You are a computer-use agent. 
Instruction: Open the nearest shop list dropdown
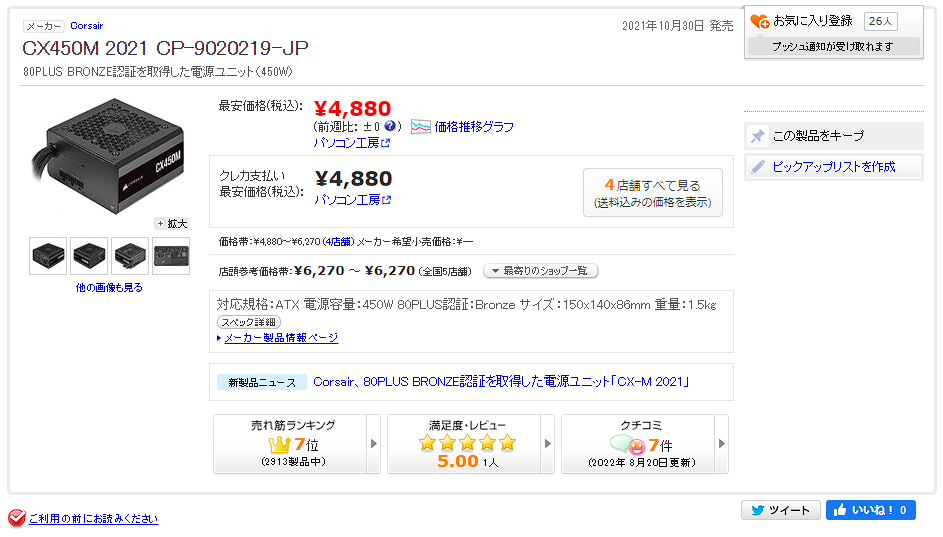(x=540, y=271)
